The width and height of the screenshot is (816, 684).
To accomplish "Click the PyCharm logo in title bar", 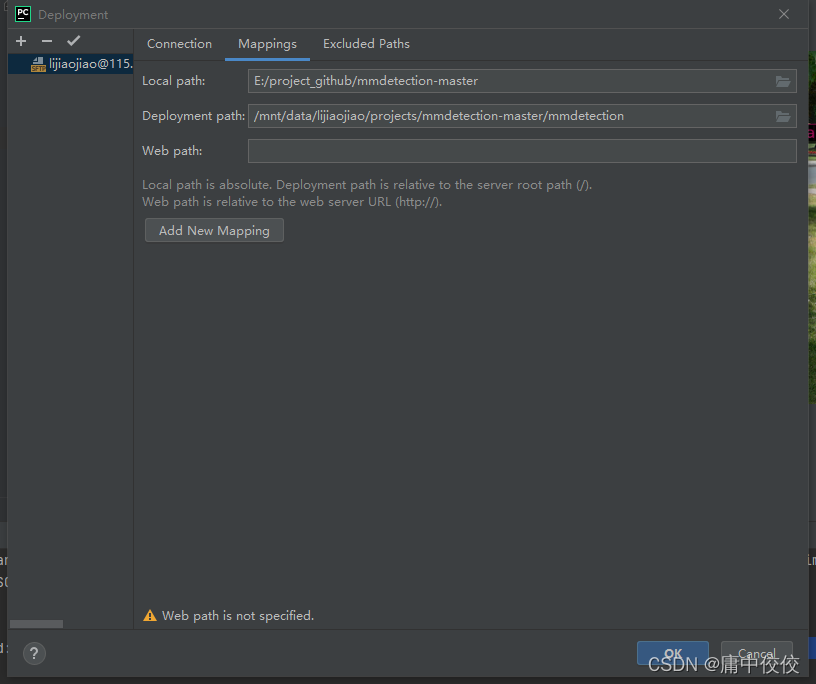I will [23, 14].
